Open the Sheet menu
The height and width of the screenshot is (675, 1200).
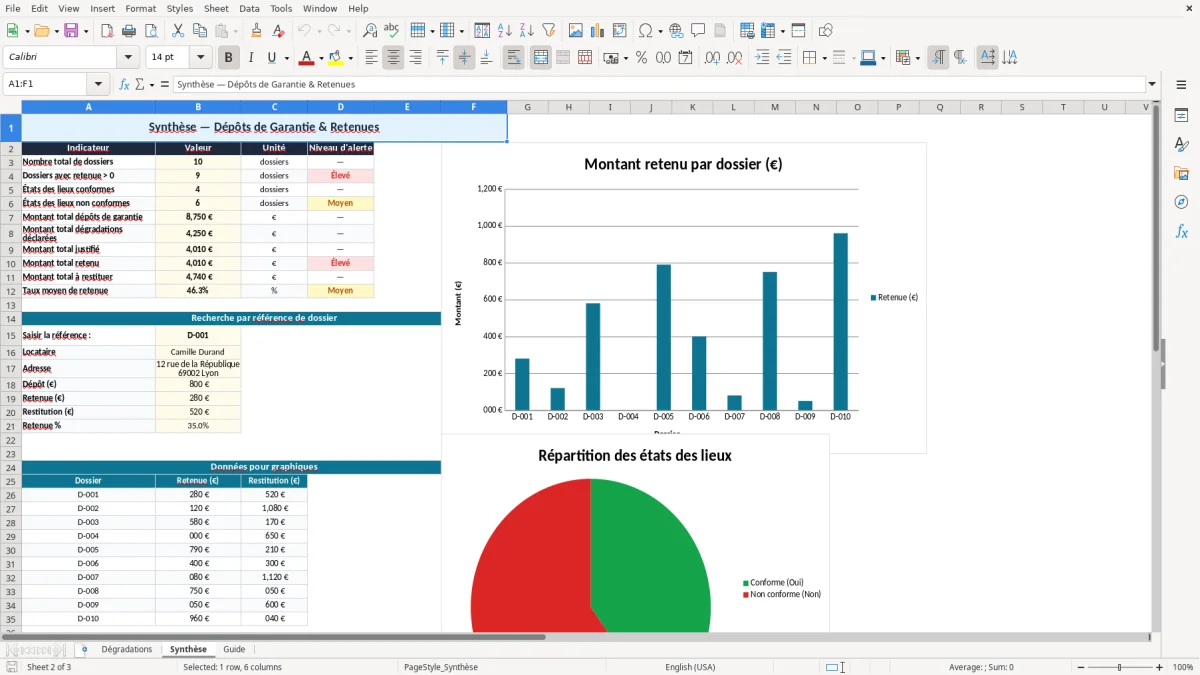[x=216, y=8]
